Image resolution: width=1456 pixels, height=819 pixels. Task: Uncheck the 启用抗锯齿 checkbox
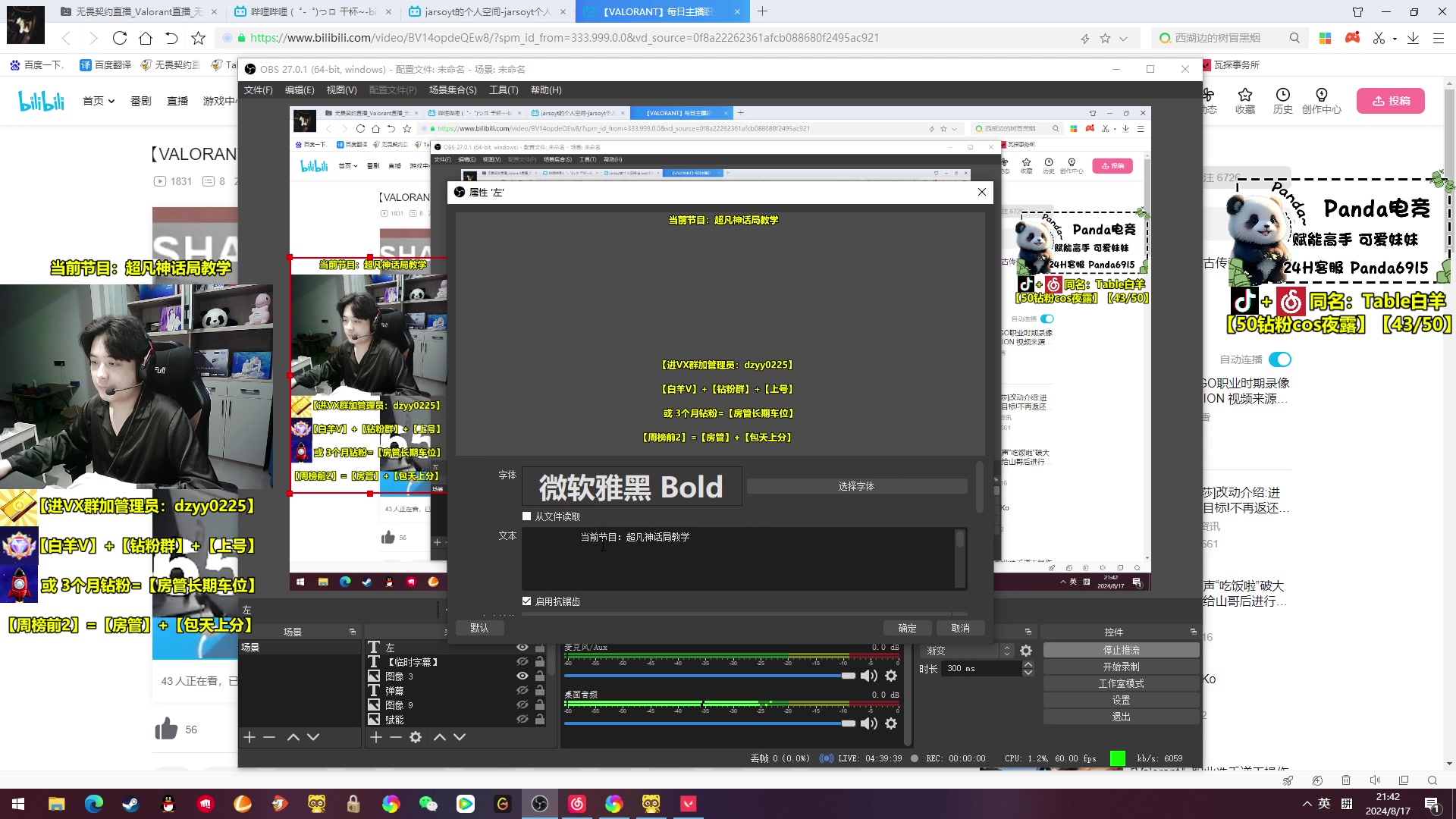coord(527,601)
